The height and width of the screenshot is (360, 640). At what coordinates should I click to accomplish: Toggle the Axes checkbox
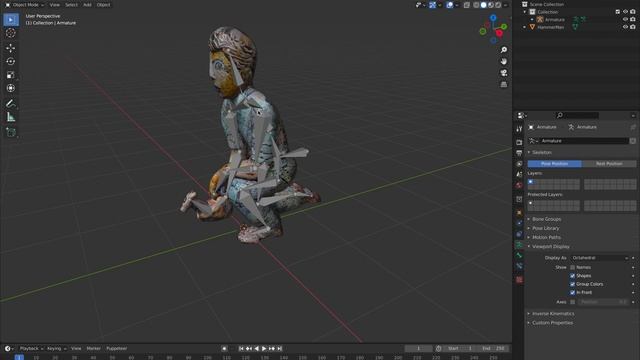[x=572, y=302]
